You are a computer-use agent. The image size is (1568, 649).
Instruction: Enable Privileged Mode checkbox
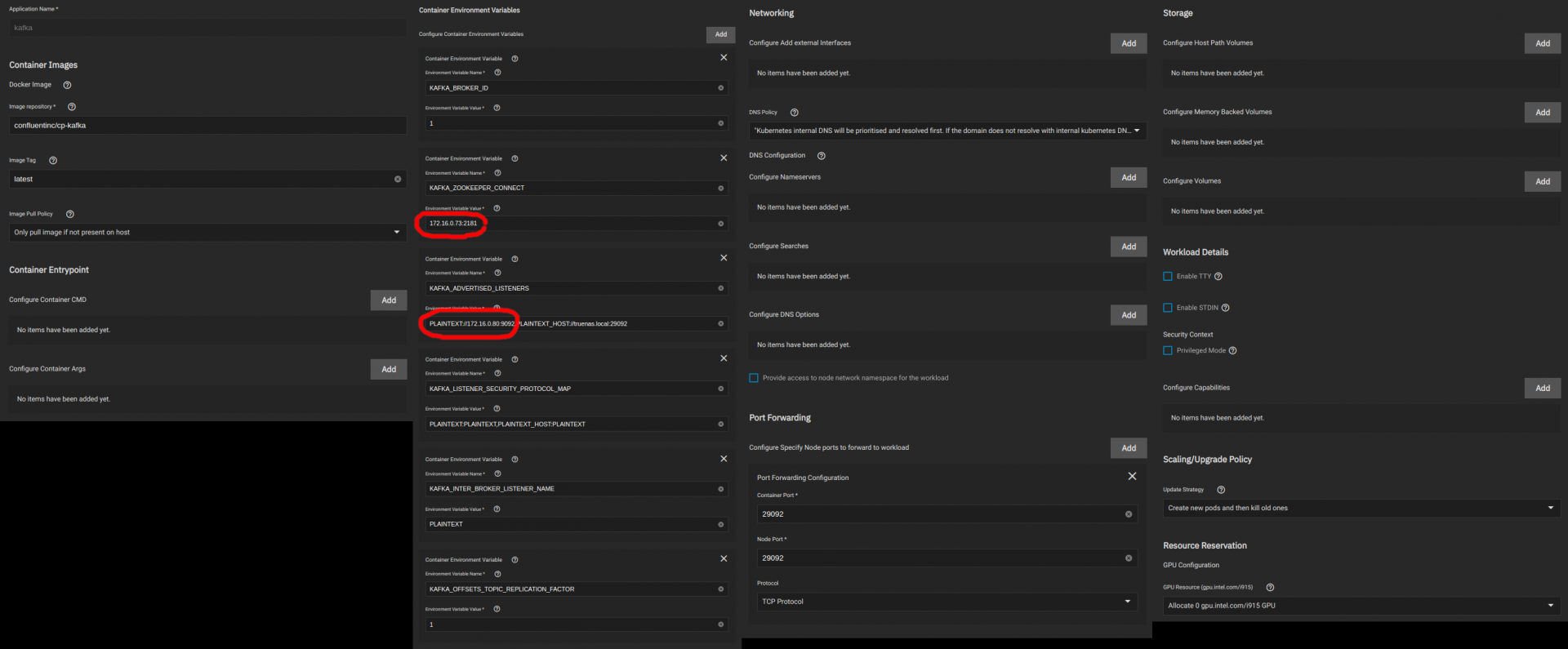point(1168,351)
